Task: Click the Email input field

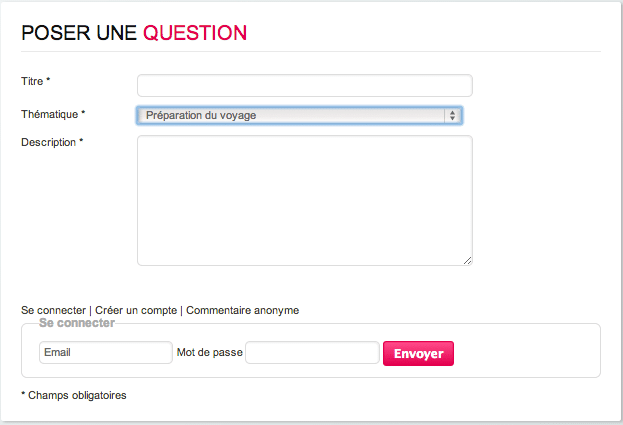Action: [105, 353]
